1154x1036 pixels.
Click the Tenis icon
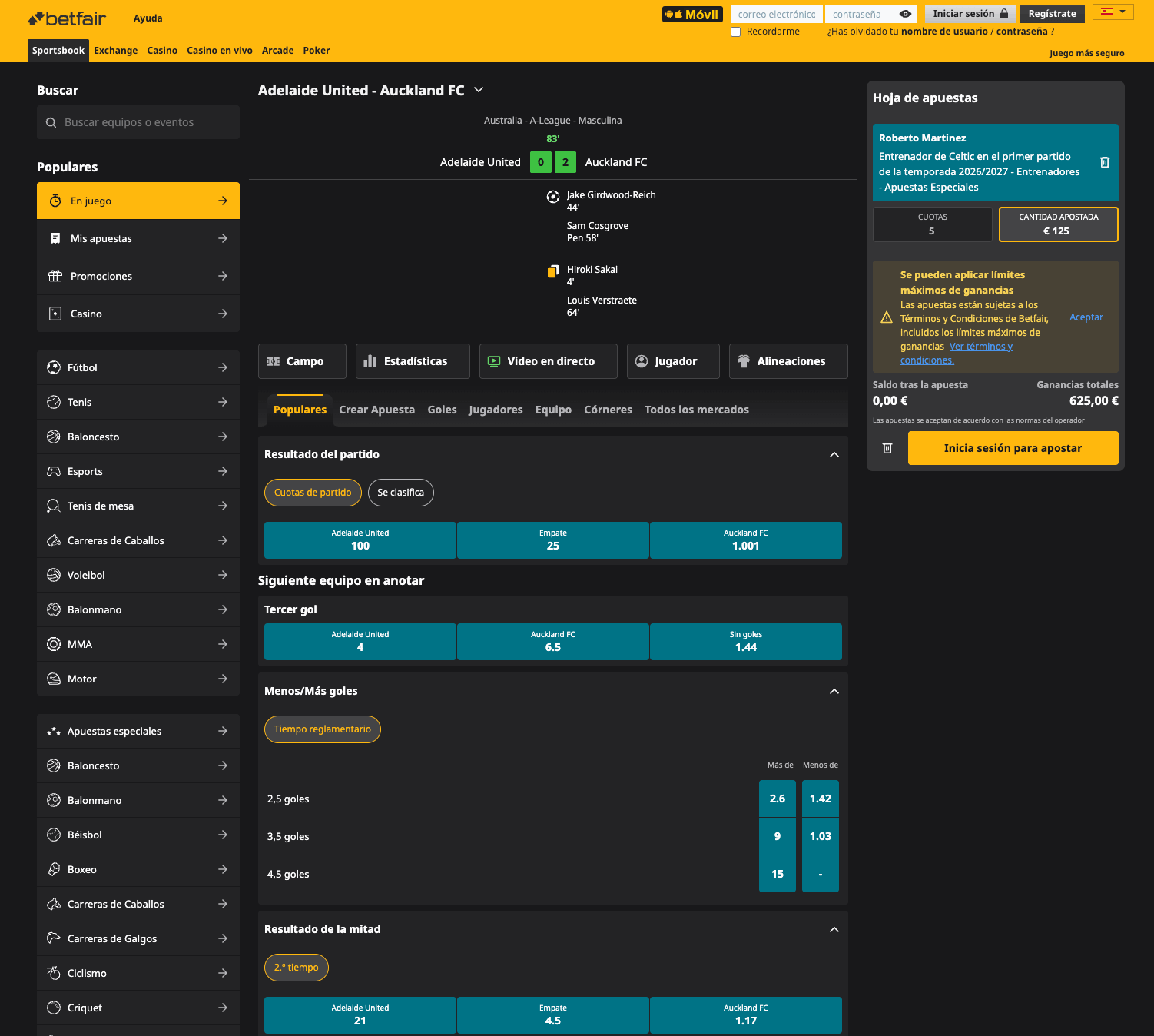54,402
